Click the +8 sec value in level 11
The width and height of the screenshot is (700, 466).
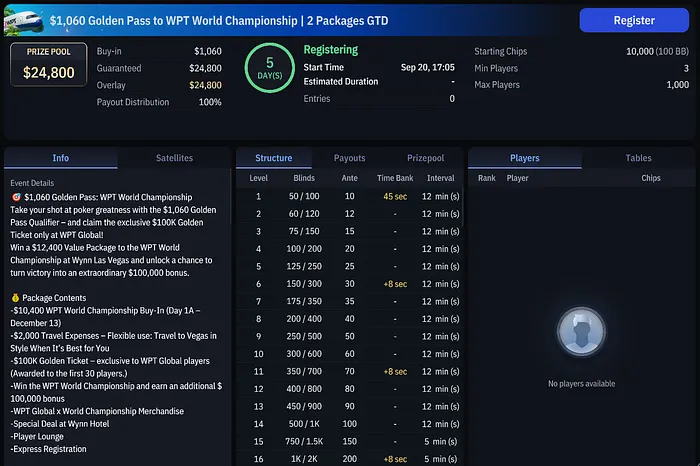[395, 371]
